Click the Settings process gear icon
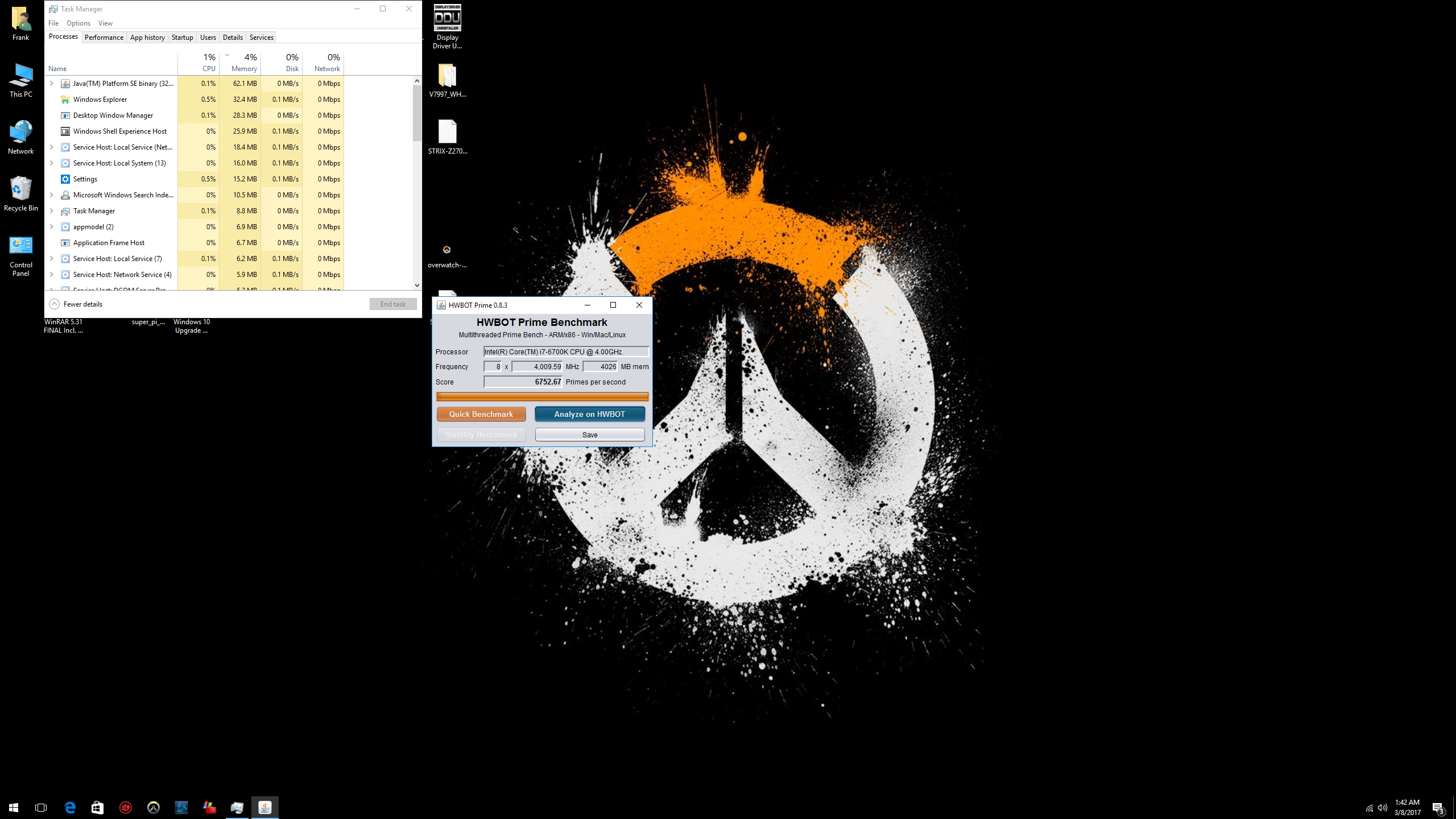The image size is (1456, 819). (x=65, y=179)
